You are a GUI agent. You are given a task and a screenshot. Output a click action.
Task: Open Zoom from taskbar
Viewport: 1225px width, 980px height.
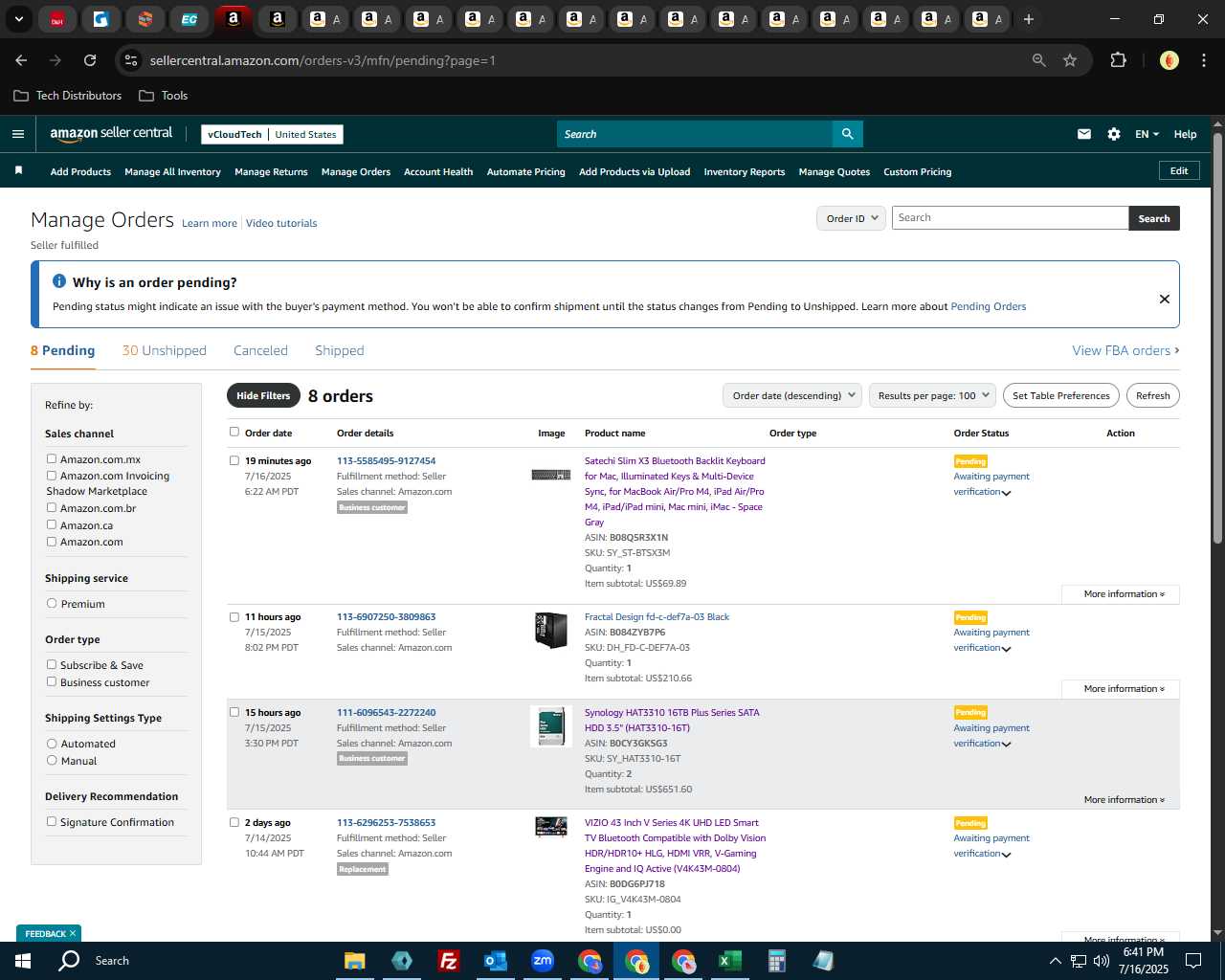543,961
